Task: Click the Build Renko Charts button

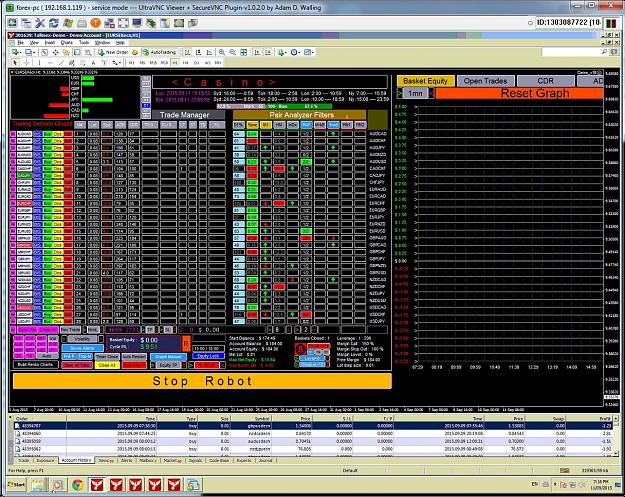Action: (x=35, y=365)
